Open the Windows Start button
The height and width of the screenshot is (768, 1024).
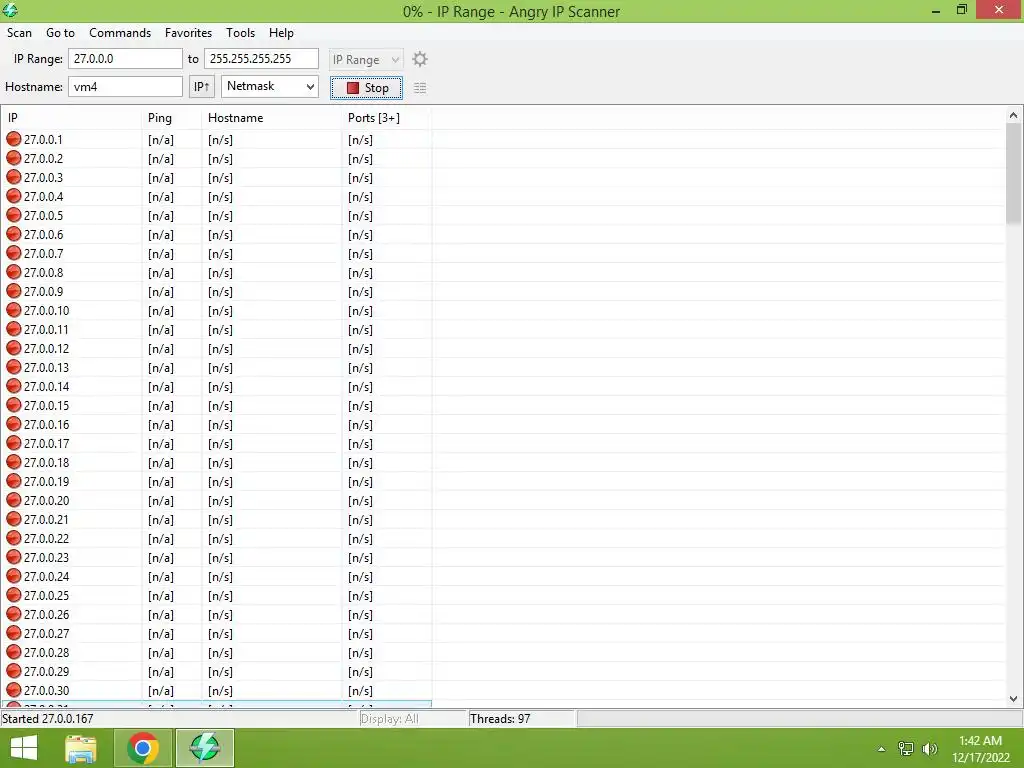[24, 748]
